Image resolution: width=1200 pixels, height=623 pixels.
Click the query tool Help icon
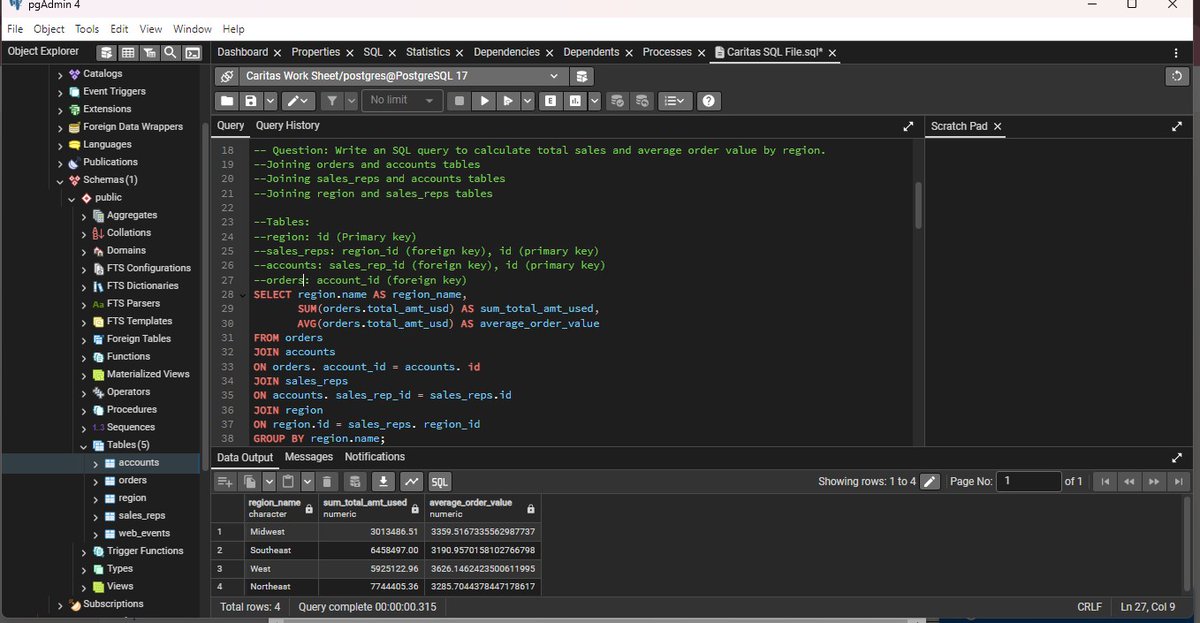(x=709, y=101)
